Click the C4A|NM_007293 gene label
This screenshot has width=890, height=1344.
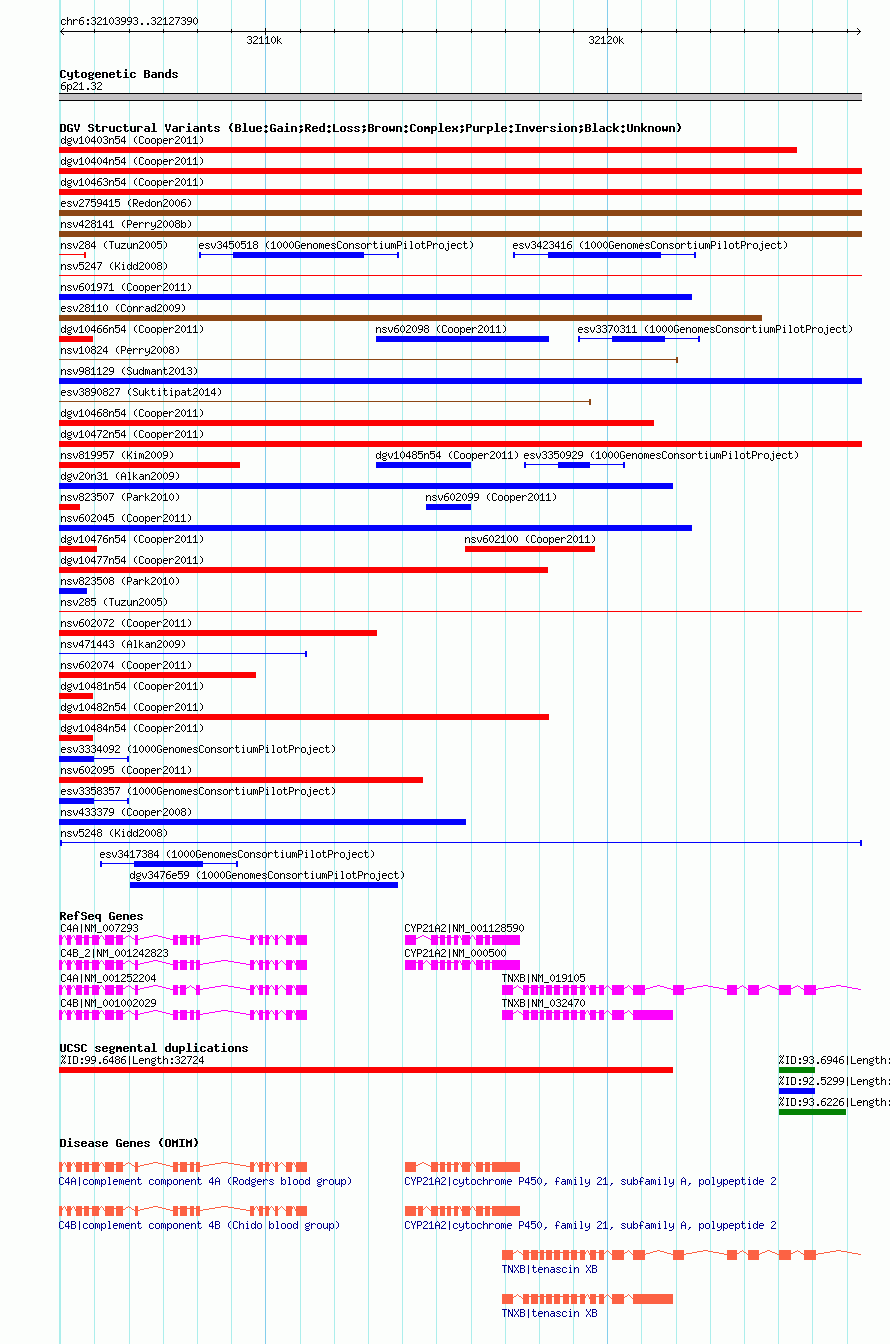(x=99, y=928)
